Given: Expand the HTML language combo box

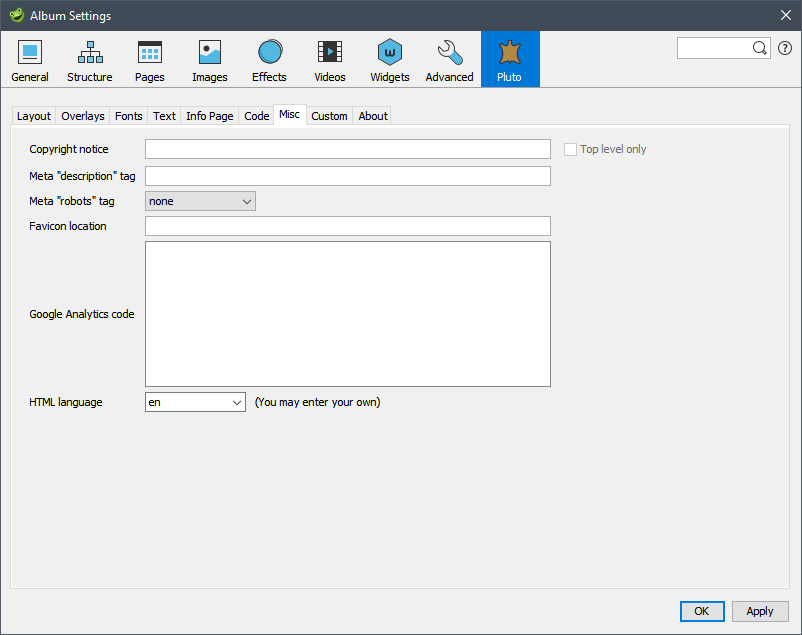Looking at the screenshot, I should point(236,402).
